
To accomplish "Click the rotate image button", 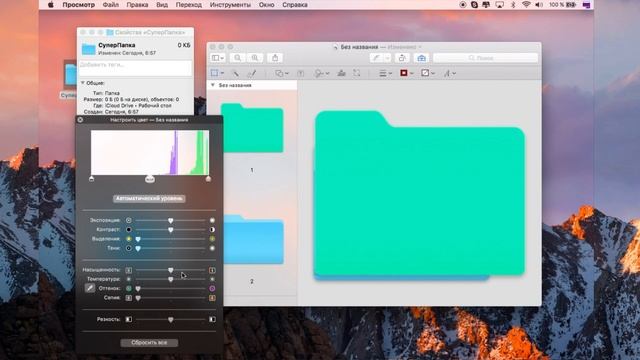I will click(x=402, y=58).
